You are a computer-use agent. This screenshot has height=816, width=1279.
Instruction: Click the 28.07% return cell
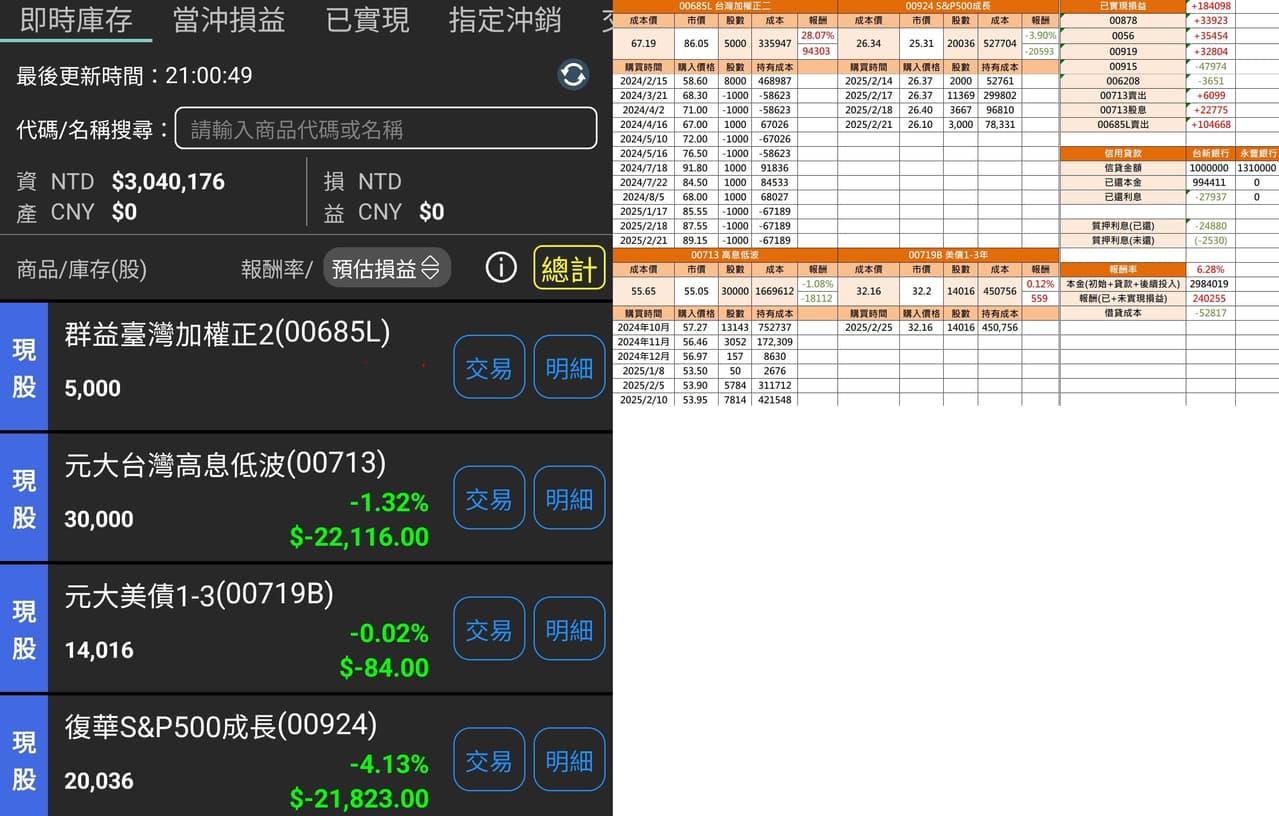click(x=817, y=35)
